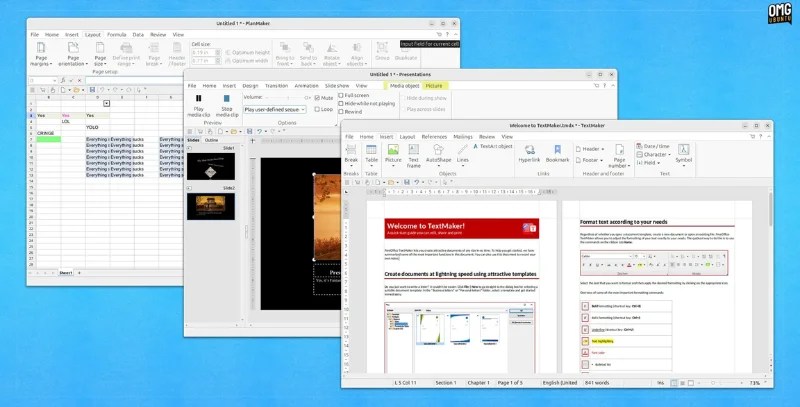The width and height of the screenshot is (800, 407).
Task: Select the Slide1 thumbnail in Presentations
Action: [211, 166]
